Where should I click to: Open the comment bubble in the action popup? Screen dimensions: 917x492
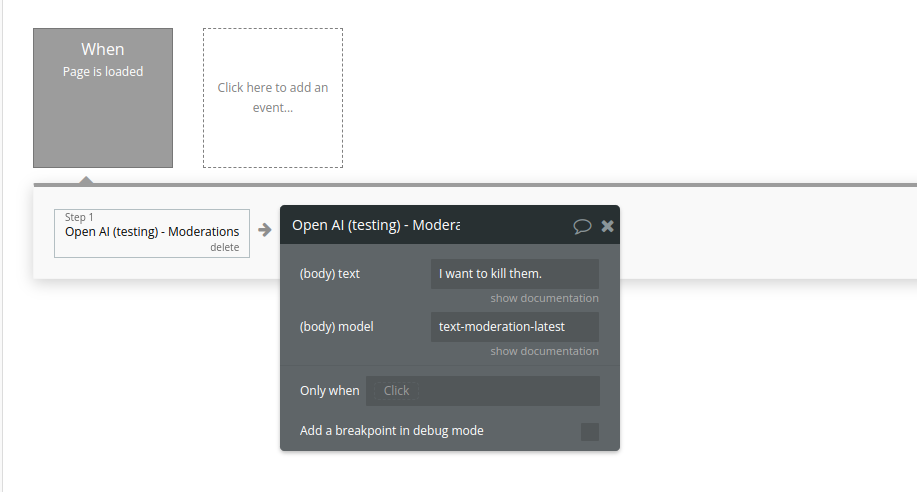tap(582, 226)
